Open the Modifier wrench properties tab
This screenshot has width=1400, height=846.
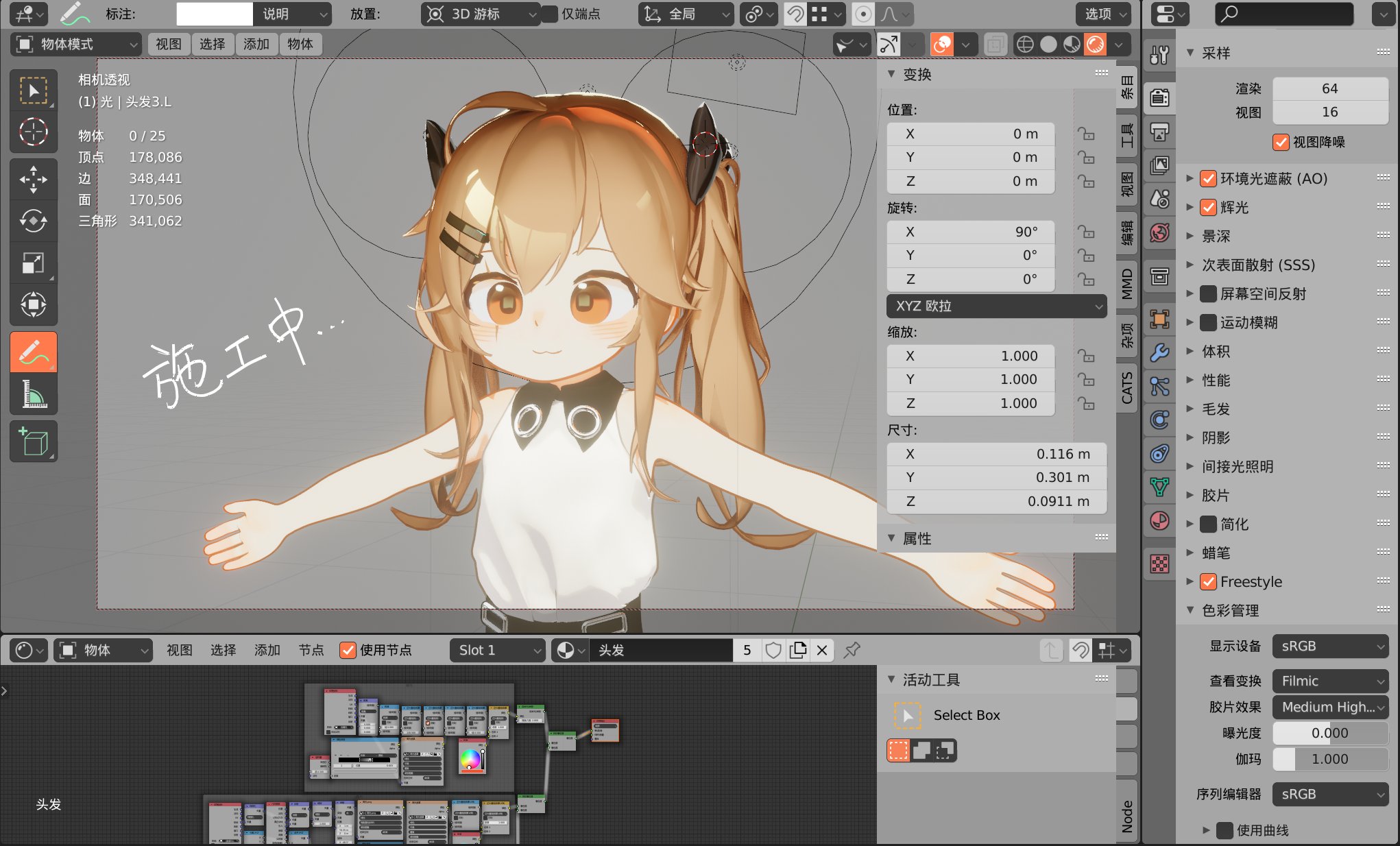(1159, 352)
